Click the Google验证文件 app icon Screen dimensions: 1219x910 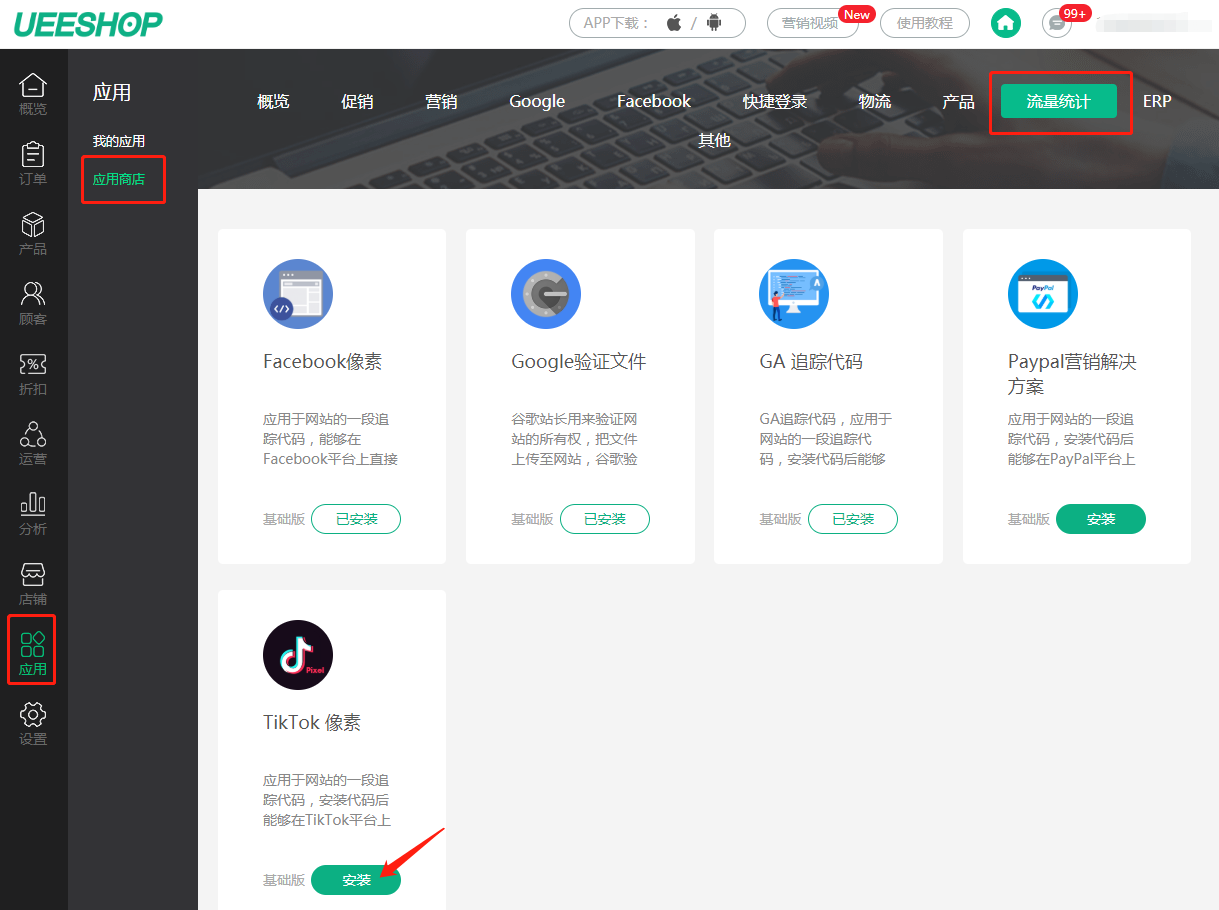pos(546,294)
